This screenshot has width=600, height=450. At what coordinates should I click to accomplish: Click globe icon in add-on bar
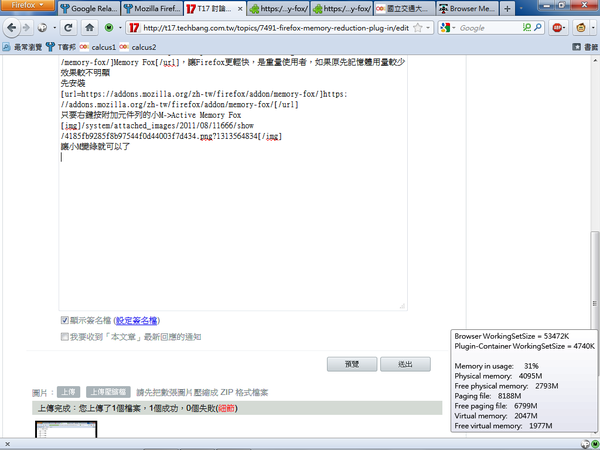click(585, 444)
